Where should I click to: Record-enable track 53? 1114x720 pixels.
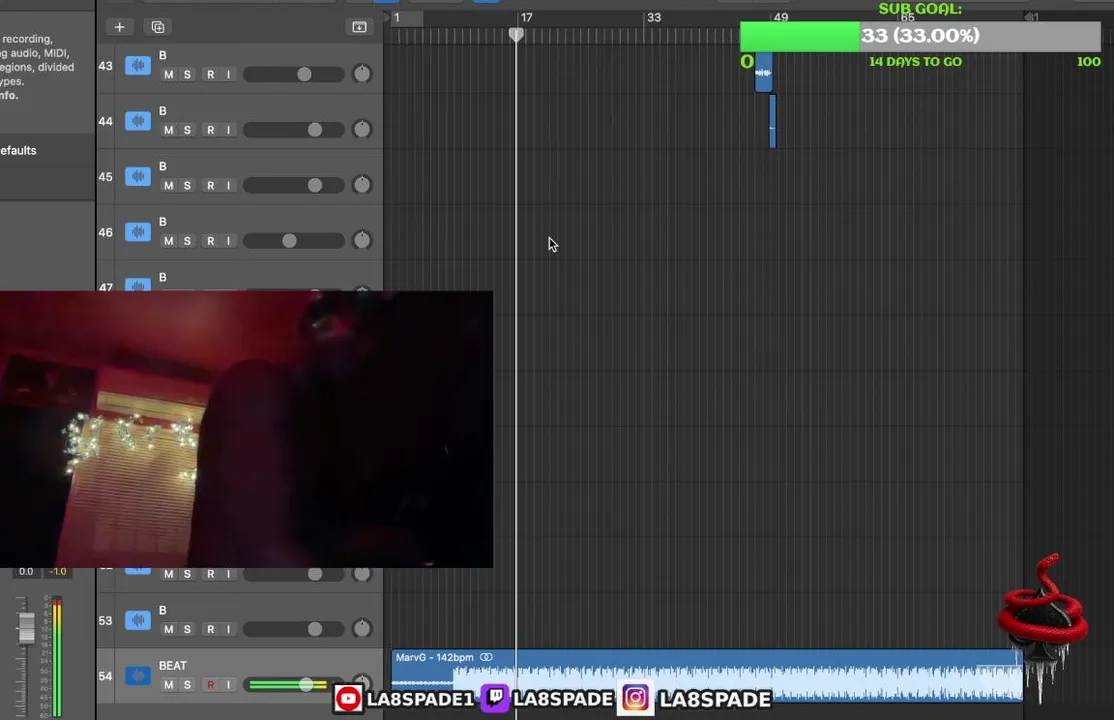coord(210,629)
